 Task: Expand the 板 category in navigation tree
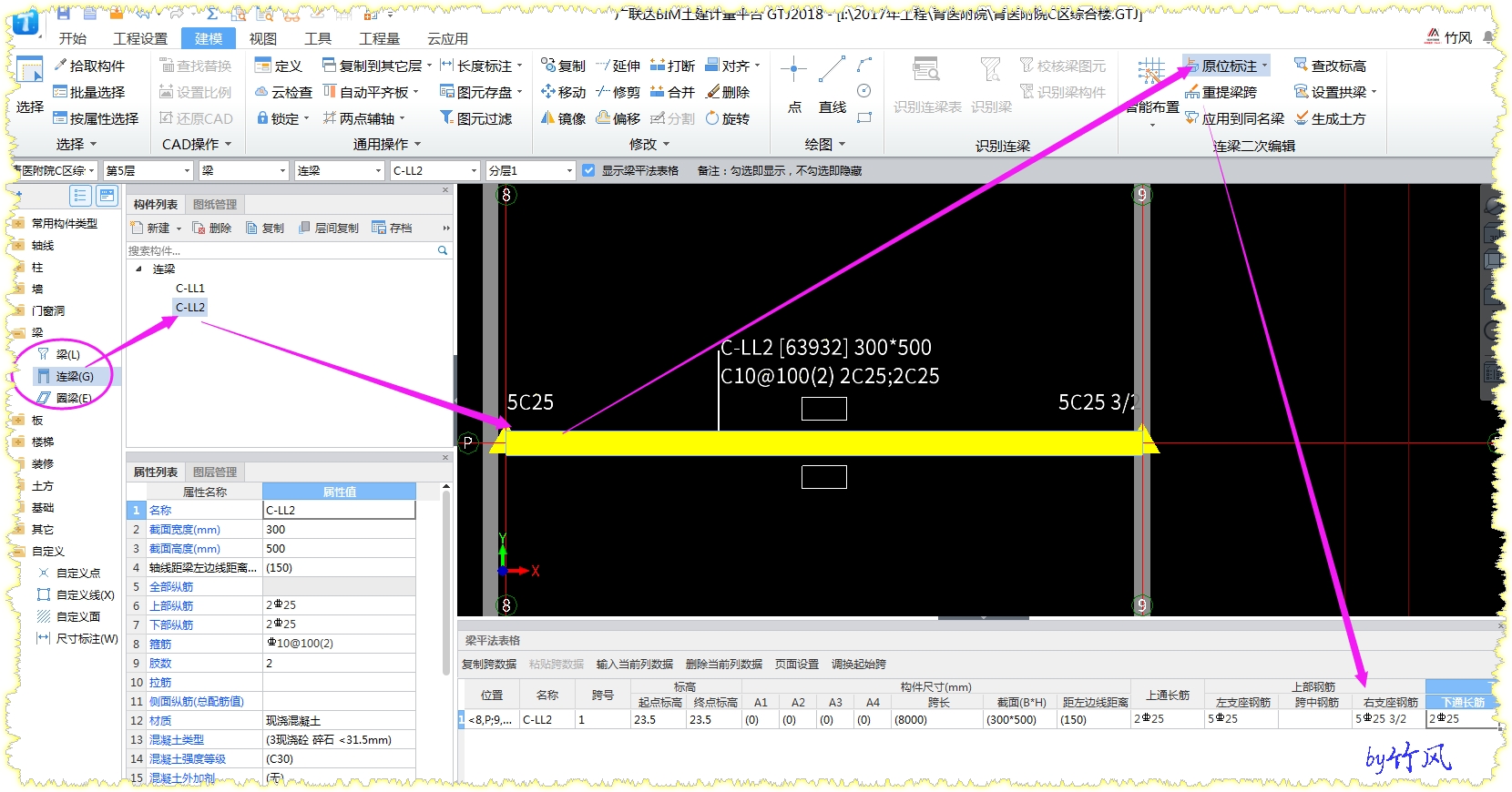click(17, 421)
